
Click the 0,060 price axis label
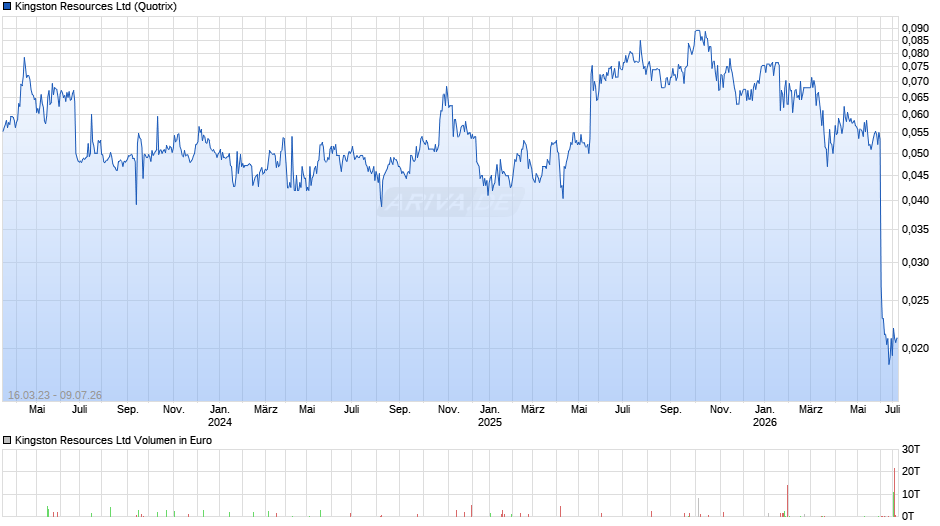915,114
